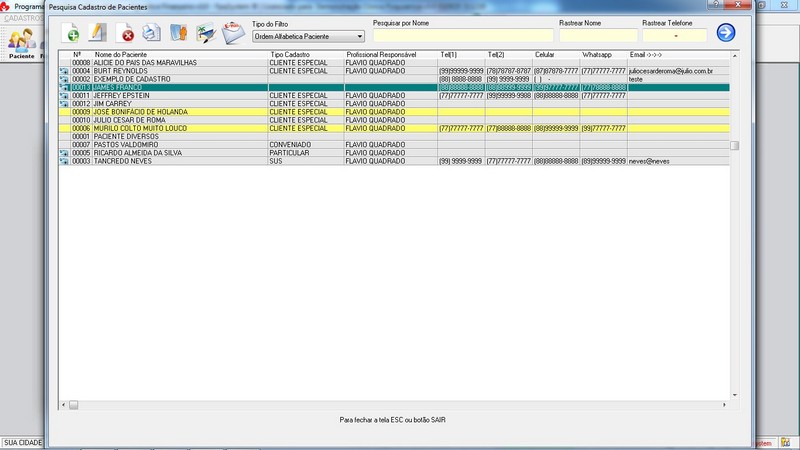
Task: Click the SUA CIDADE status bar entry
Action: (x=23, y=442)
